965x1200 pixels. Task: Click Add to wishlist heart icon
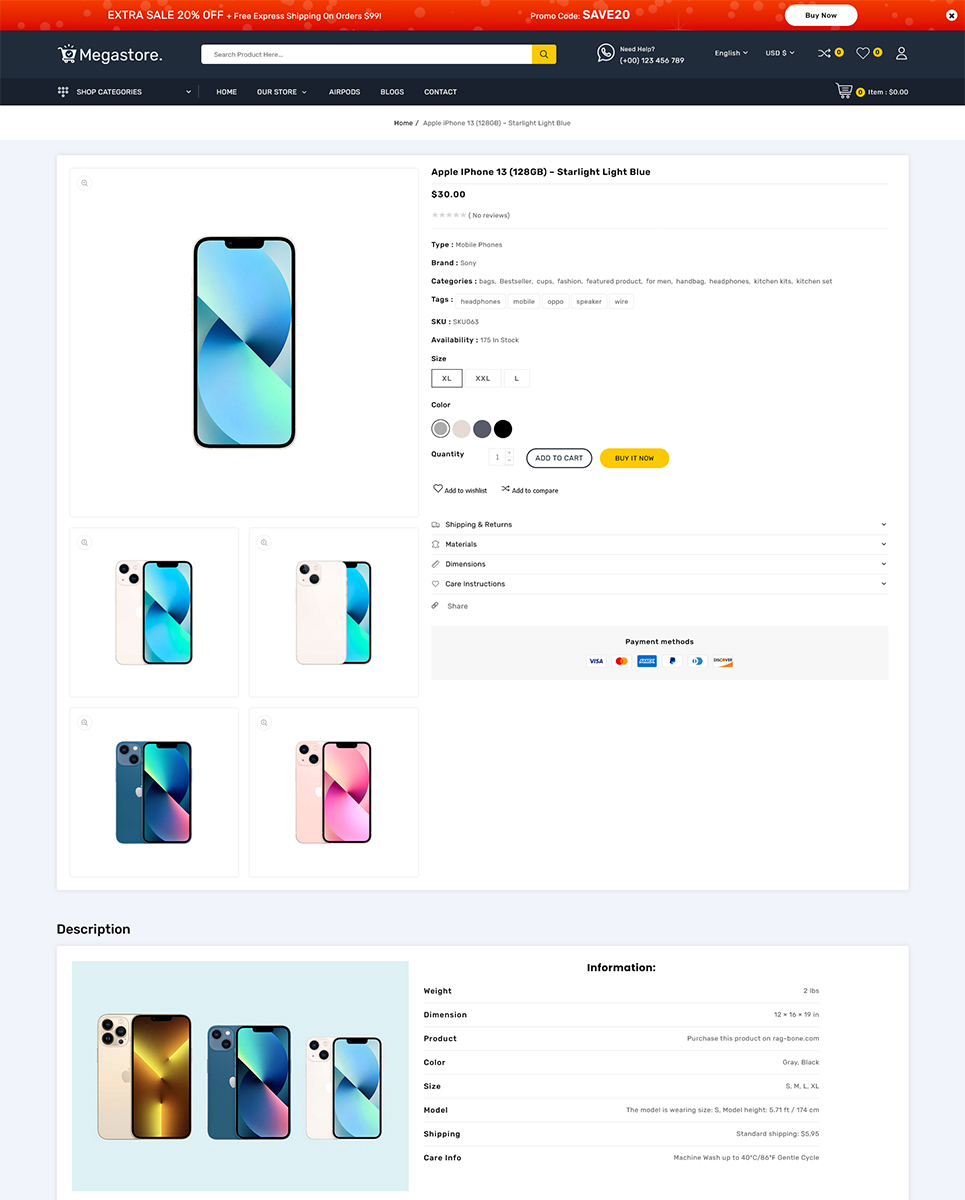pyautogui.click(x=438, y=489)
